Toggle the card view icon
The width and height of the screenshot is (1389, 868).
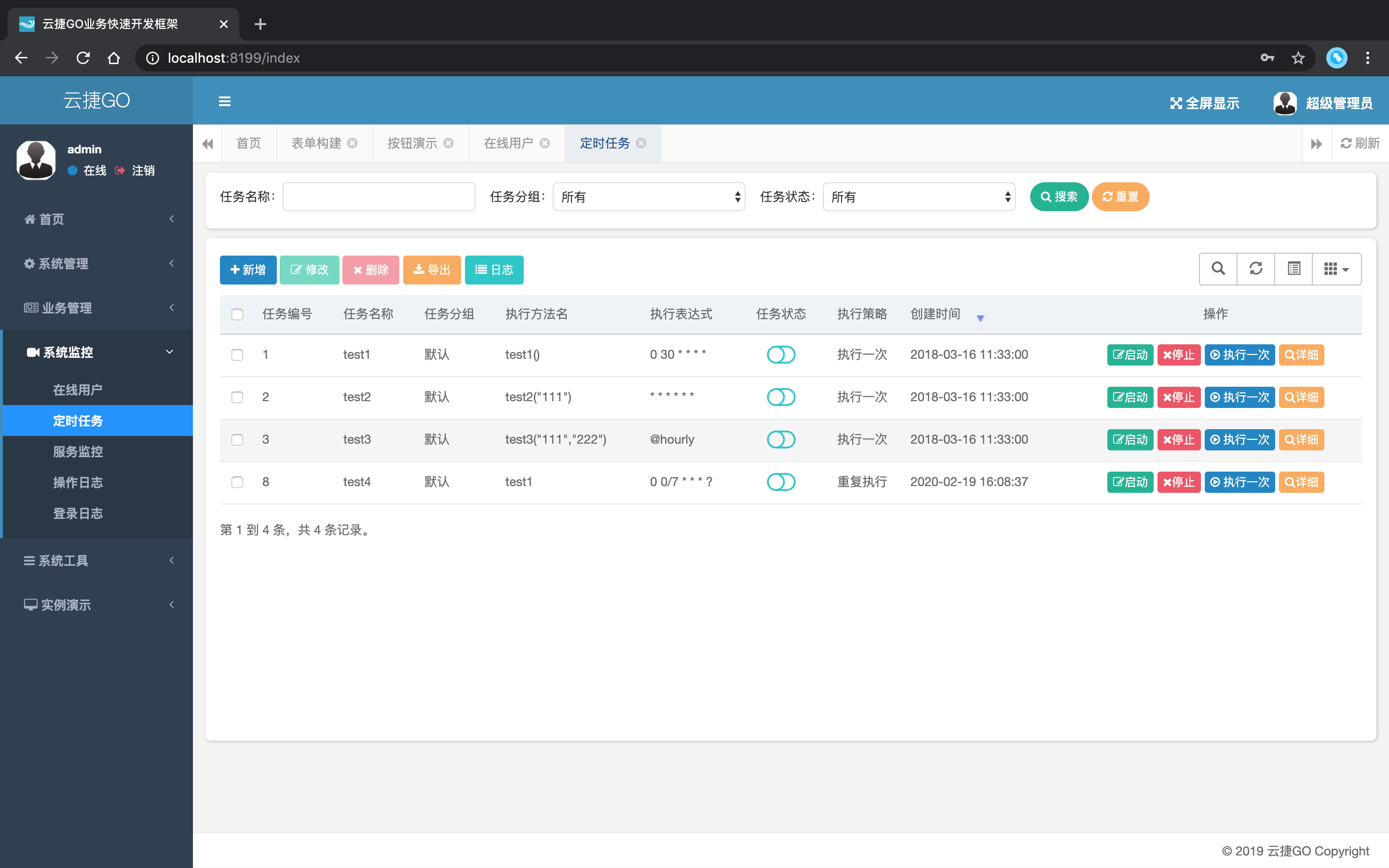pos(1294,269)
